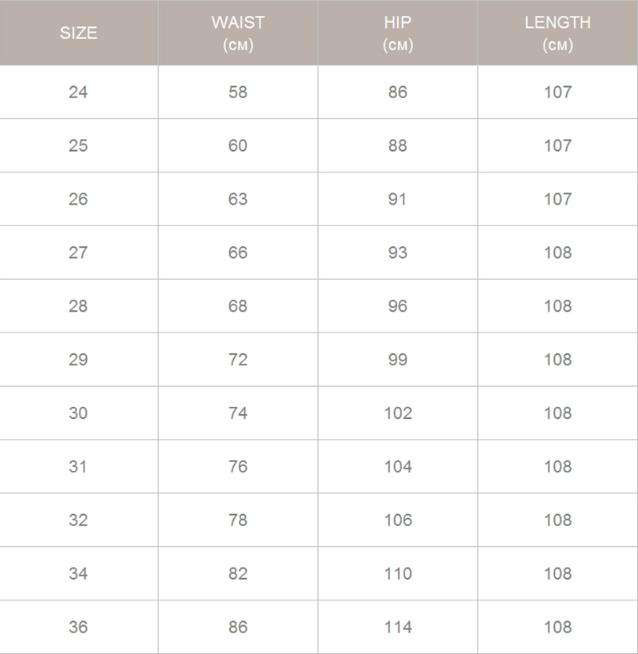
Task: Select size 36 cell
Action: pos(78,627)
